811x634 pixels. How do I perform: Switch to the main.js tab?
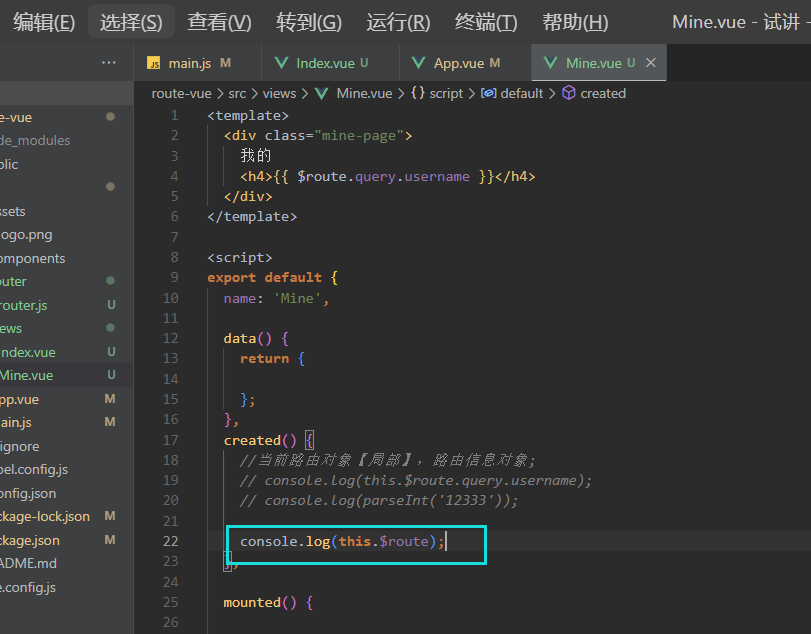[x=197, y=63]
